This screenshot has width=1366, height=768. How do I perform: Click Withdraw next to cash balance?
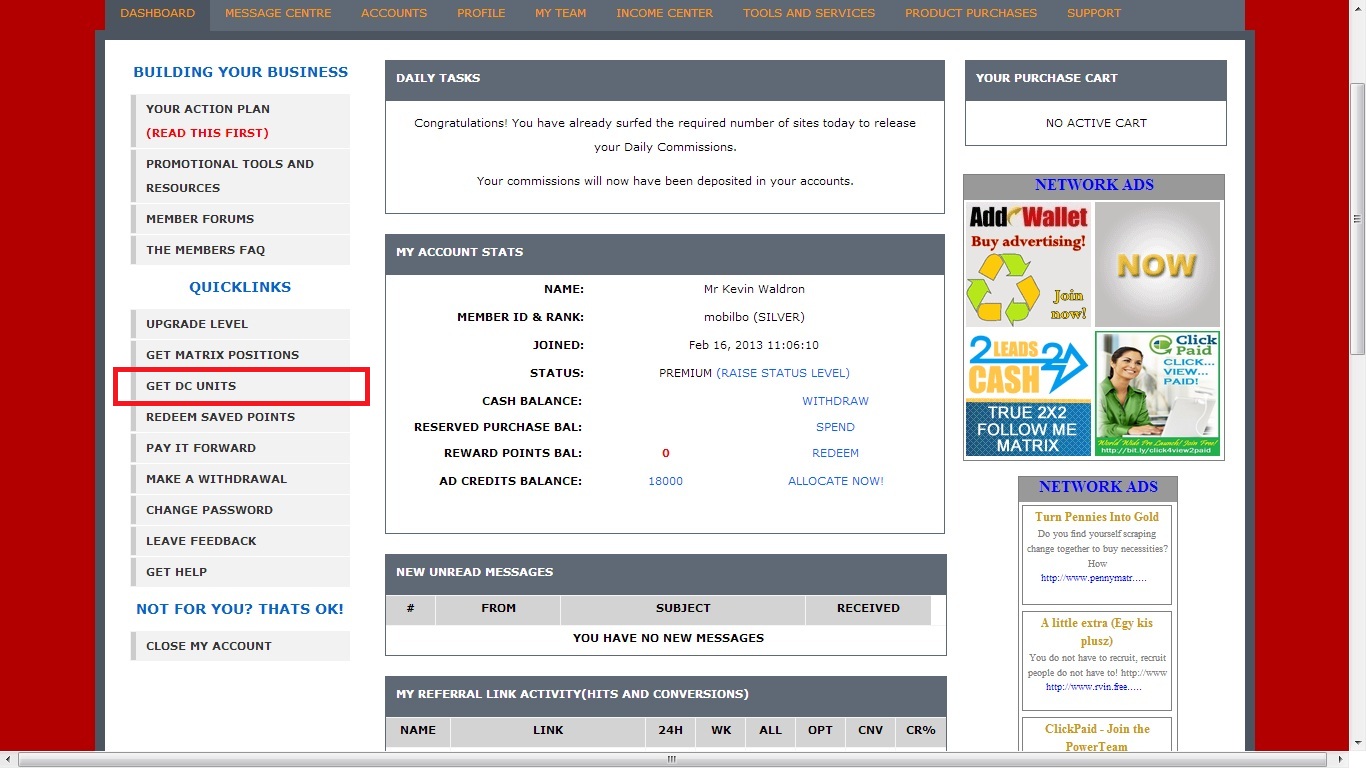pyautogui.click(x=835, y=401)
